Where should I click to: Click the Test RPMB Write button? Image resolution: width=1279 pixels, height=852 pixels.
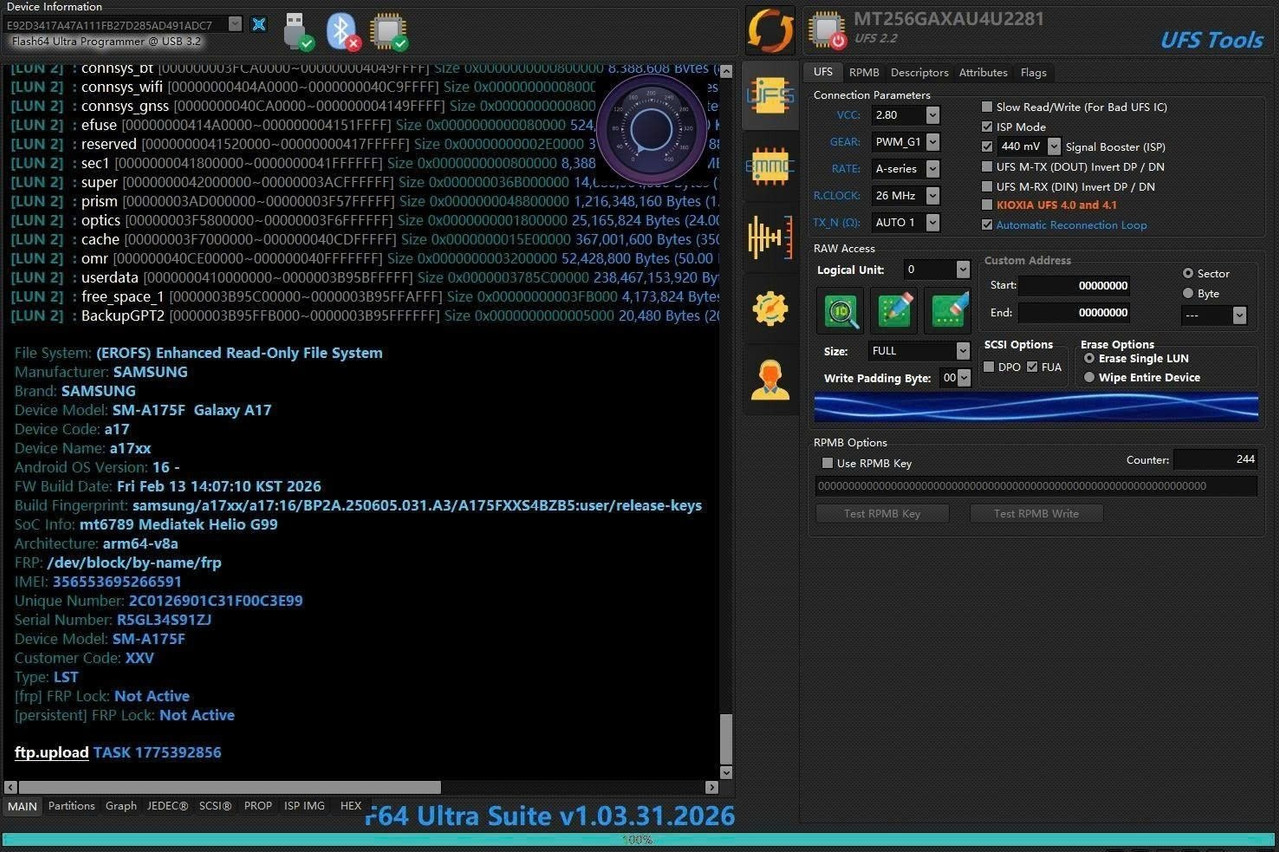[x=1036, y=513]
